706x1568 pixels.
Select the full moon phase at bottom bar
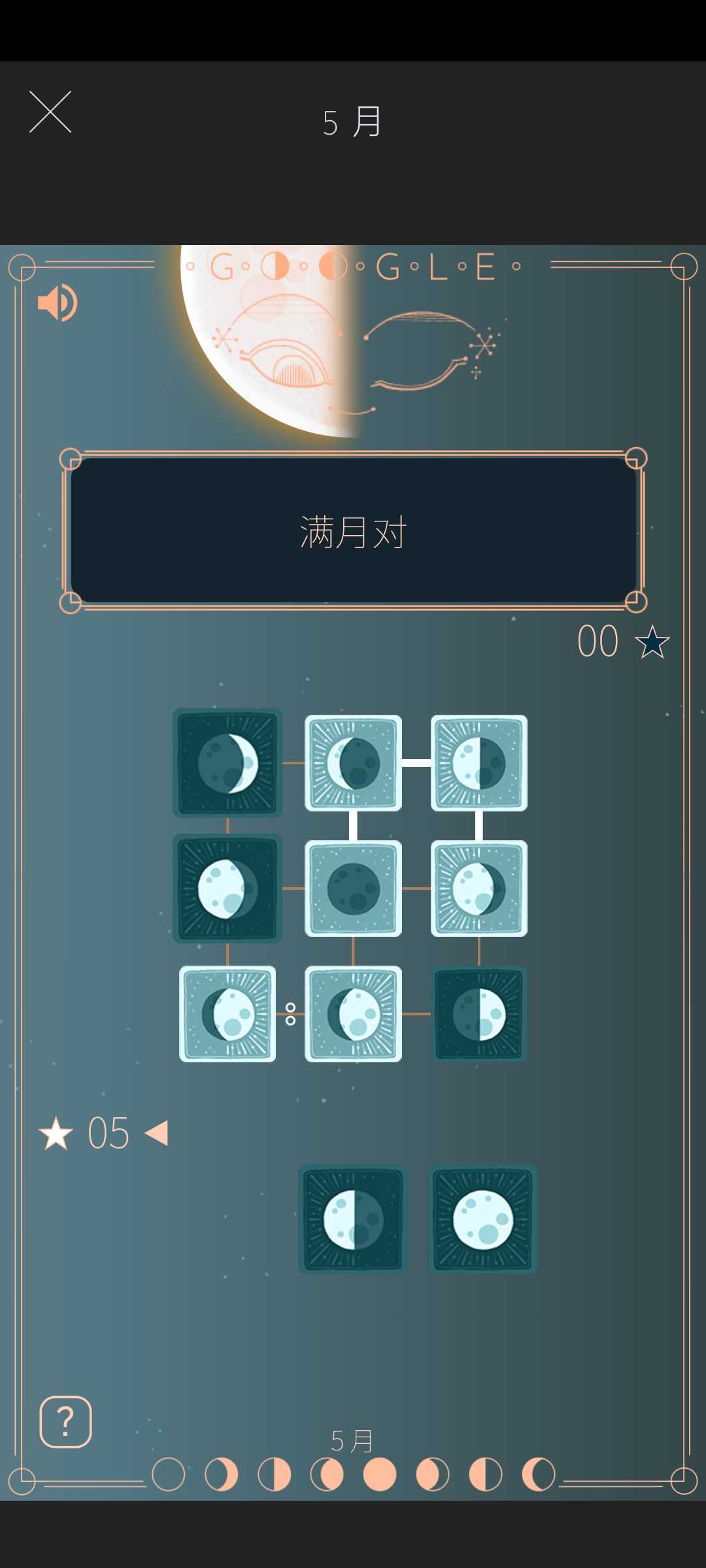(x=380, y=1475)
